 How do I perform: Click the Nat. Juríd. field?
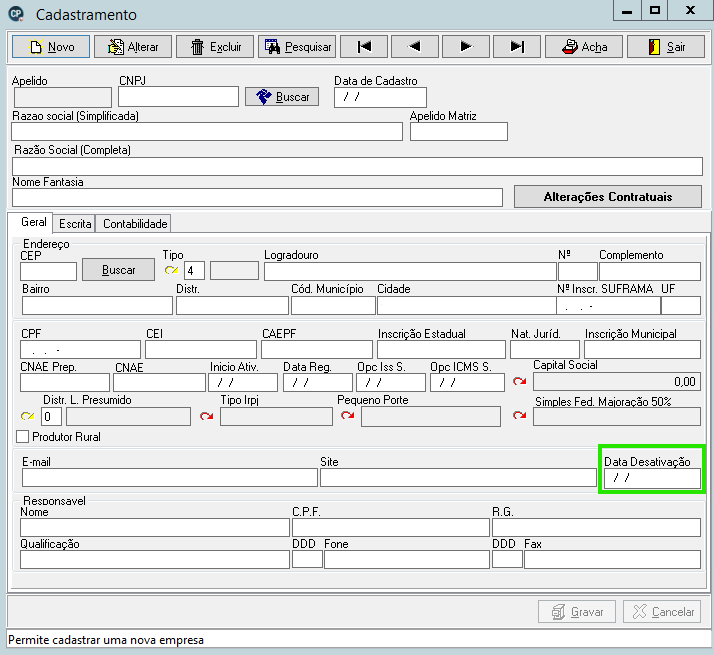(545, 350)
